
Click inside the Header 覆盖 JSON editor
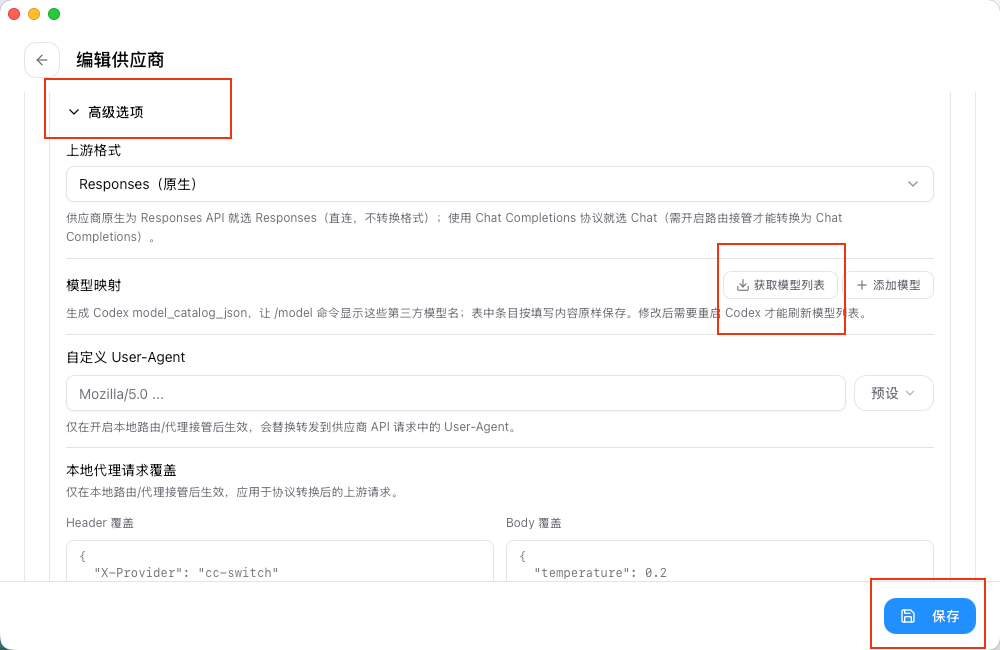coord(279,561)
